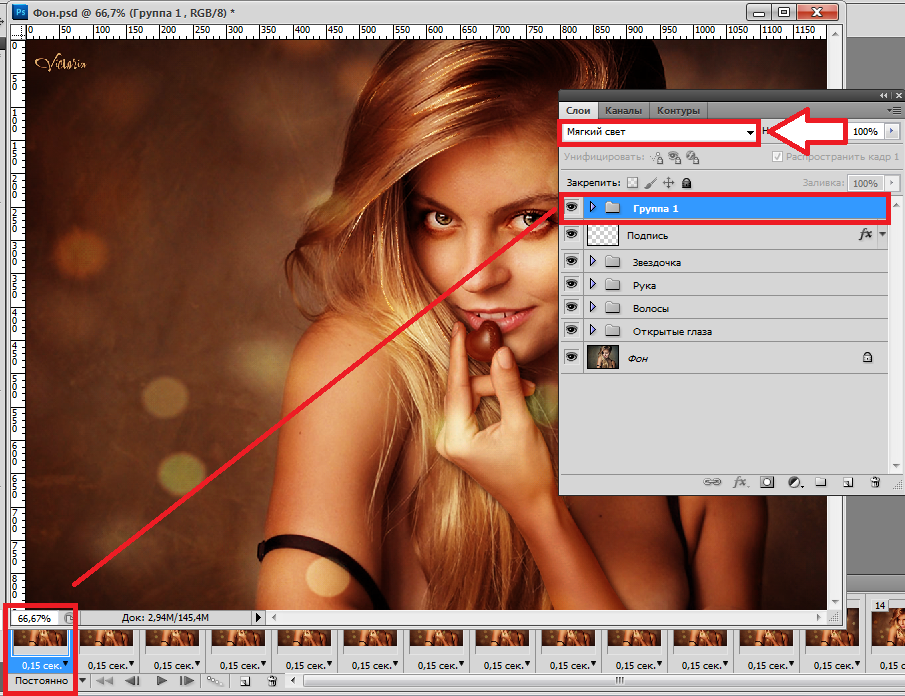Switch to the Каналы tab
This screenshot has width=905, height=696.
pyautogui.click(x=623, y=110)
